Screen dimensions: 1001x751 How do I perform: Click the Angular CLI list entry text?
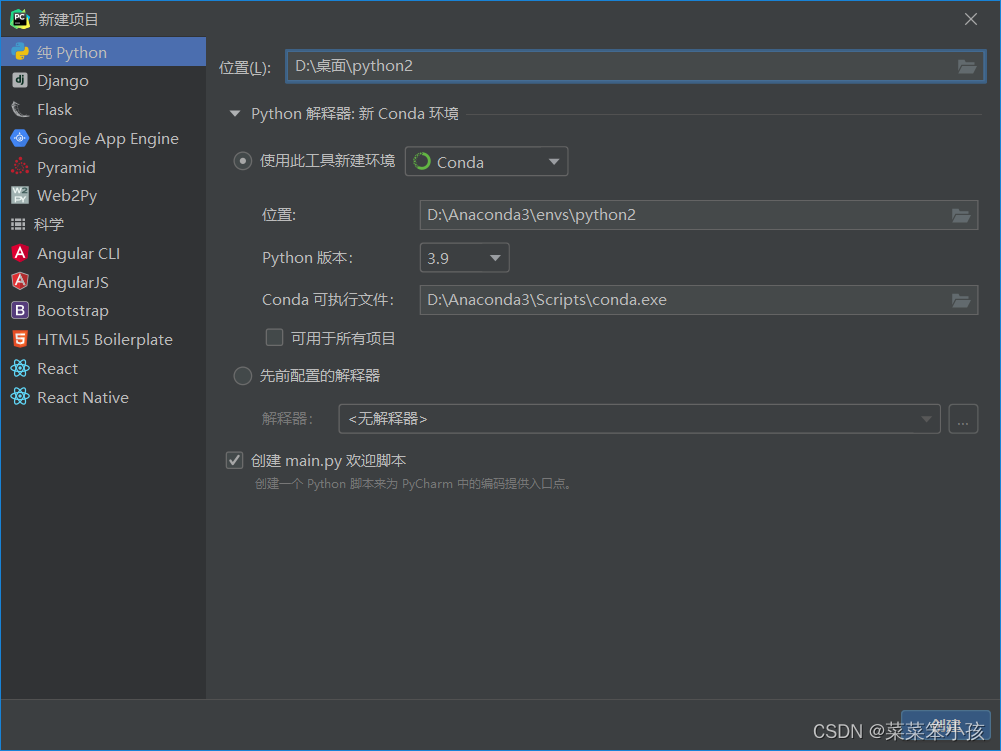(79, 254)
